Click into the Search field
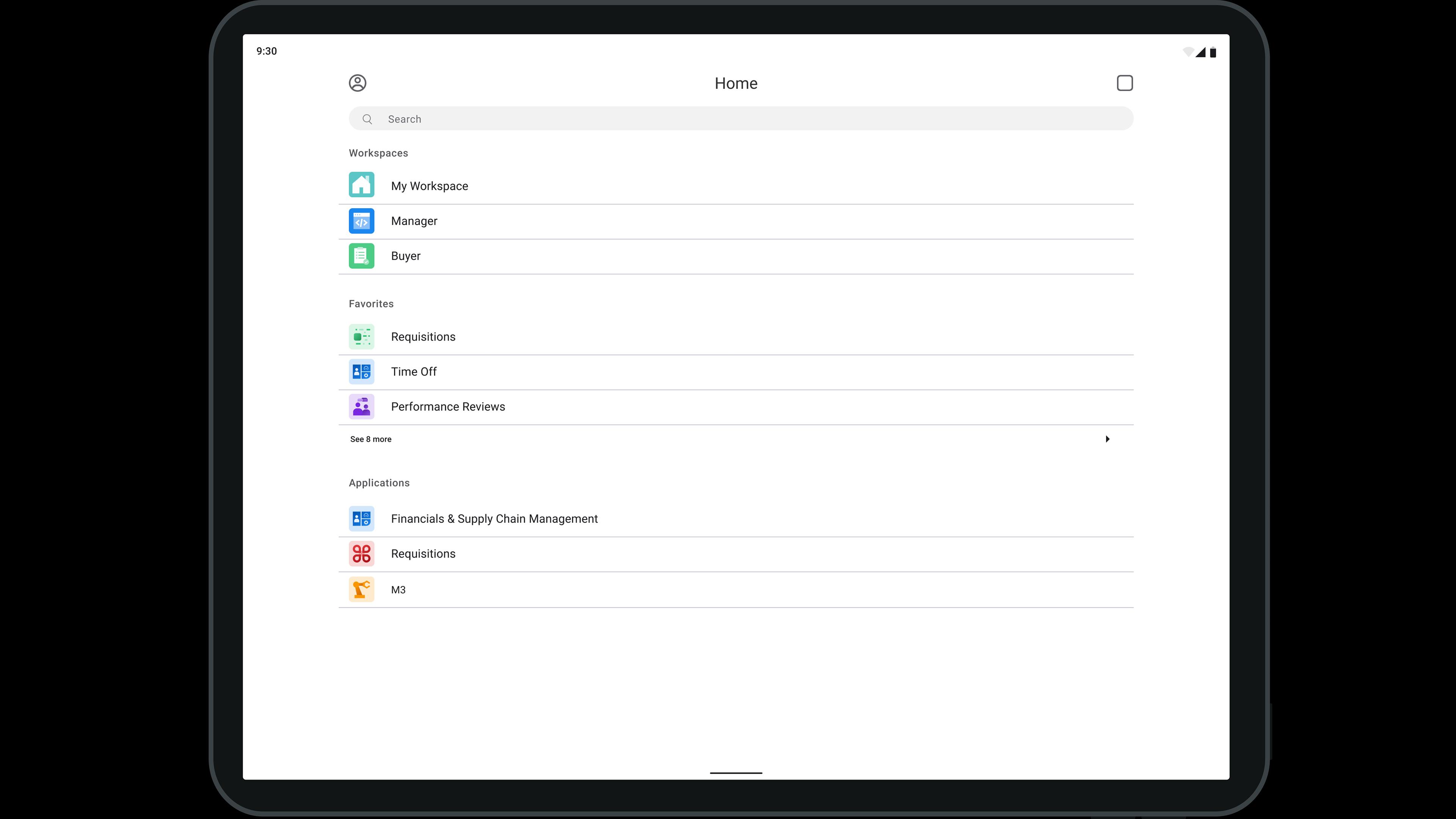1456x819 pixels. pos(741,119)
